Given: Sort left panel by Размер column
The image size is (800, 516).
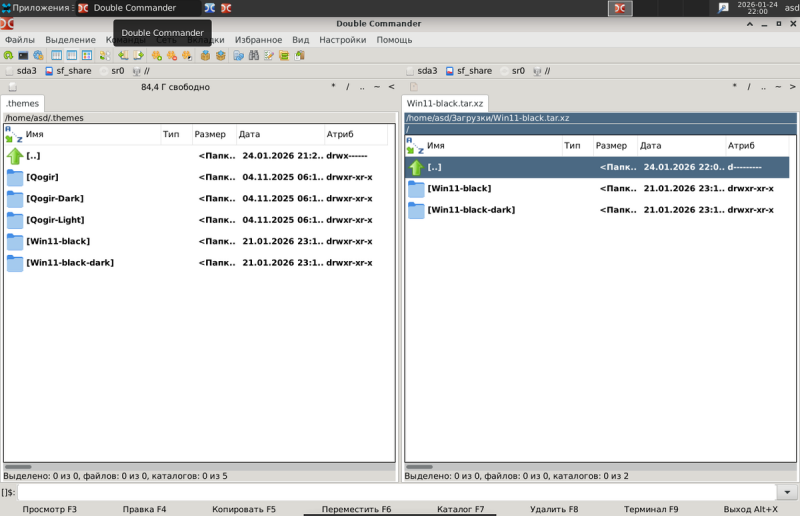Looking at the screenshot, I should pos(214,134).
